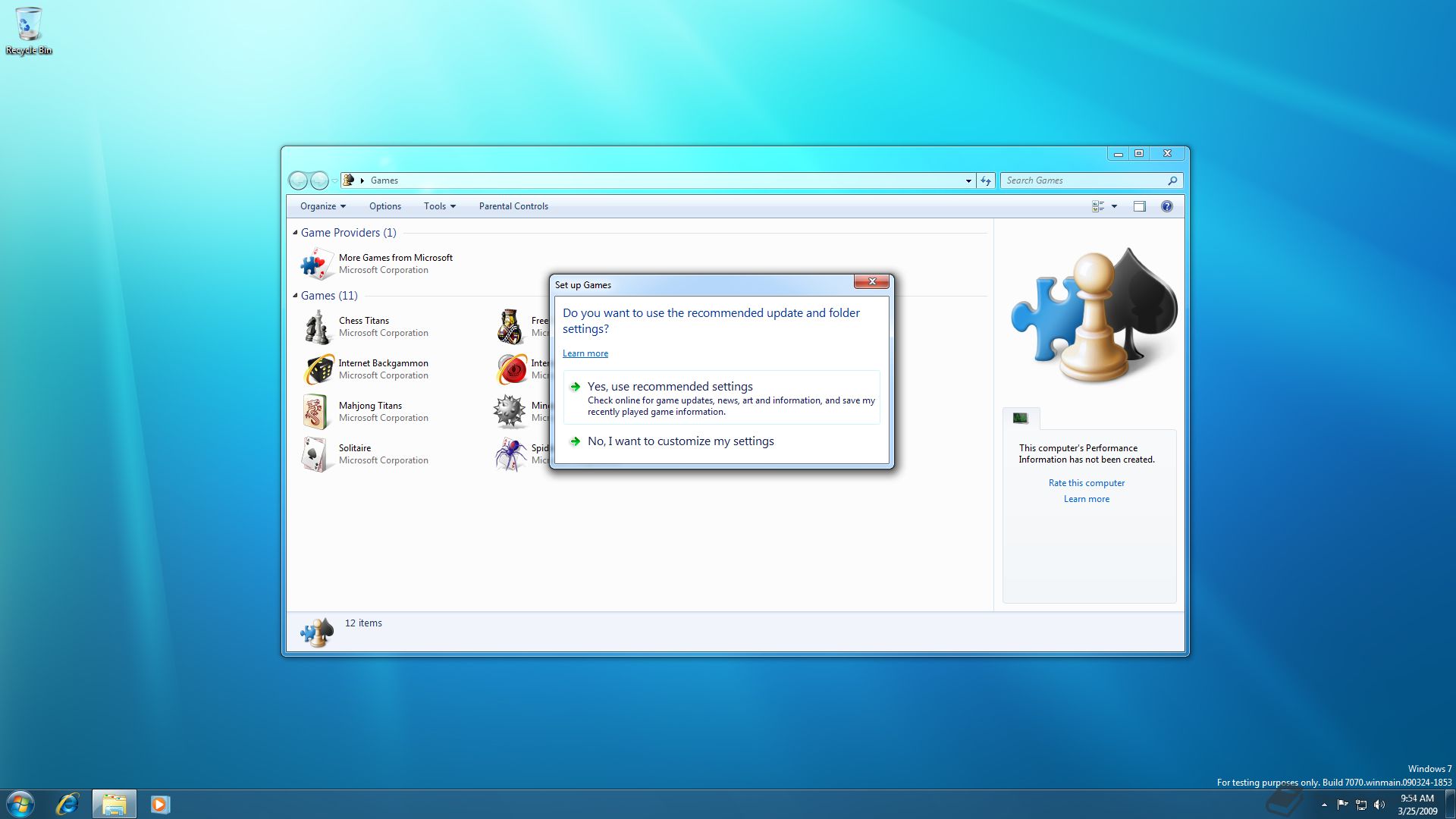1456x819 pixels.
Task: Click the Back navigation arrow
Action: pyautogui.click(x=299, y=180)
